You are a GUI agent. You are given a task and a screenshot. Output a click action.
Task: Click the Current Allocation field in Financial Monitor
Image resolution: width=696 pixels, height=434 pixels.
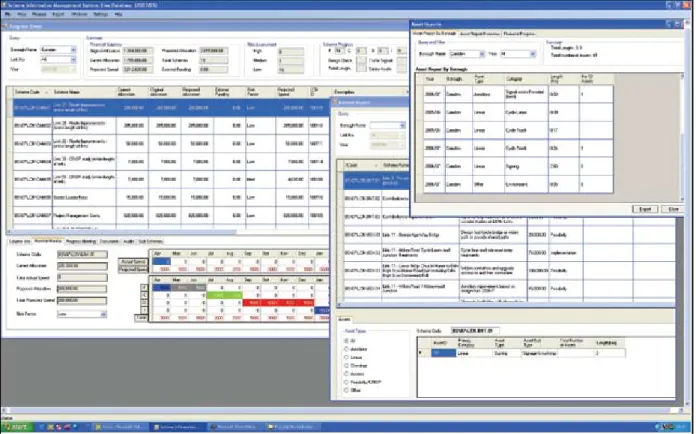(82, 266)
